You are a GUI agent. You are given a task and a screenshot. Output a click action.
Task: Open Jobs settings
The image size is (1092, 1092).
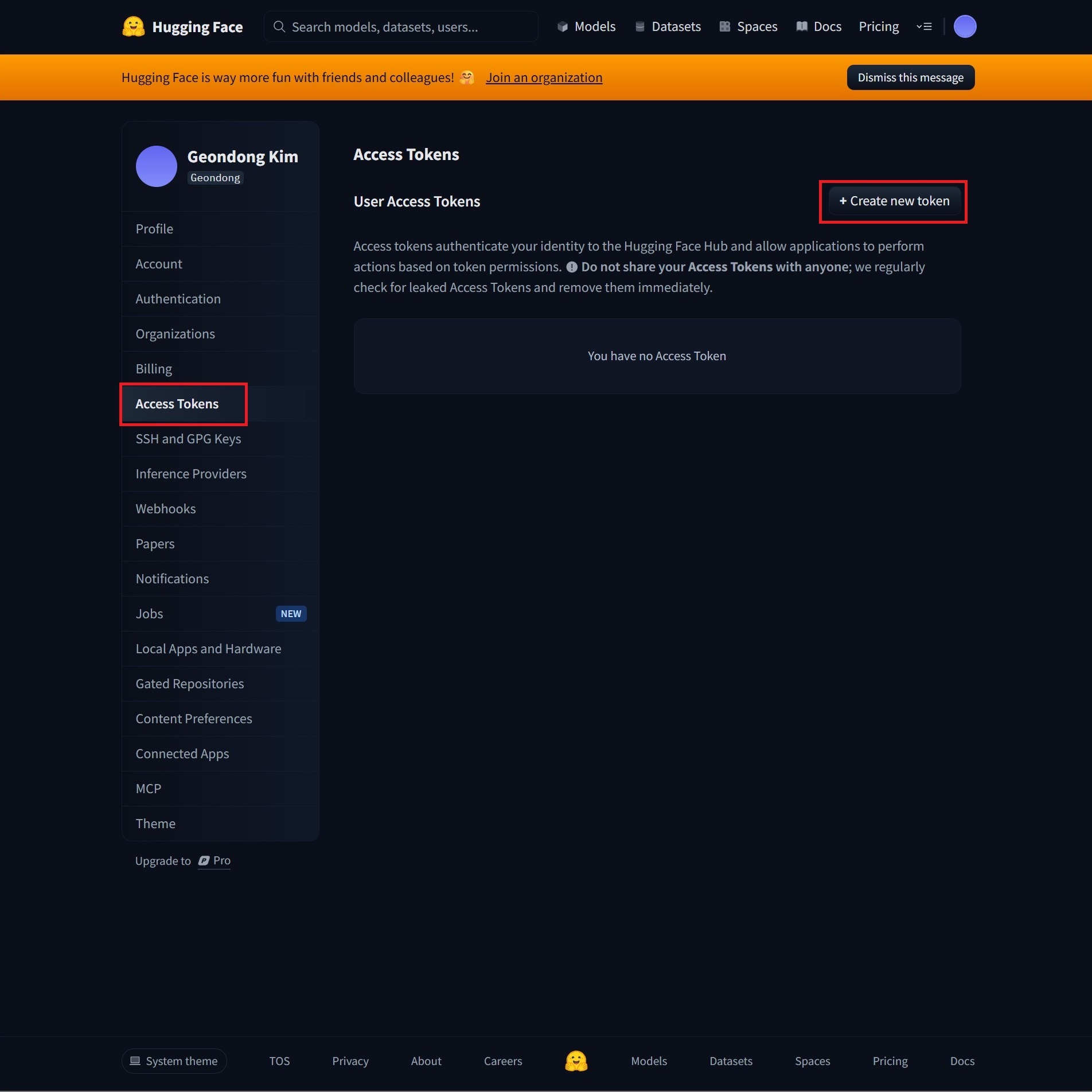(220, 614)
